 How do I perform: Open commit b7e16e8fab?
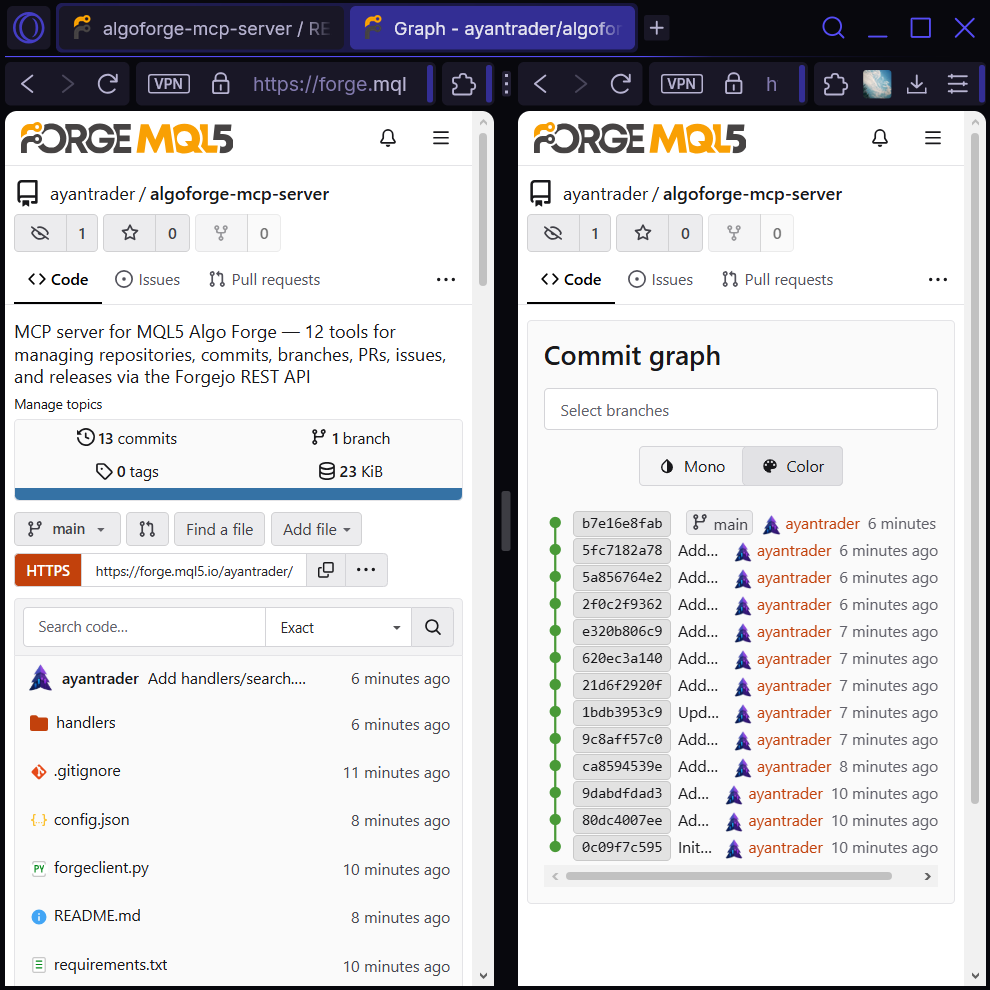[622, 523]
